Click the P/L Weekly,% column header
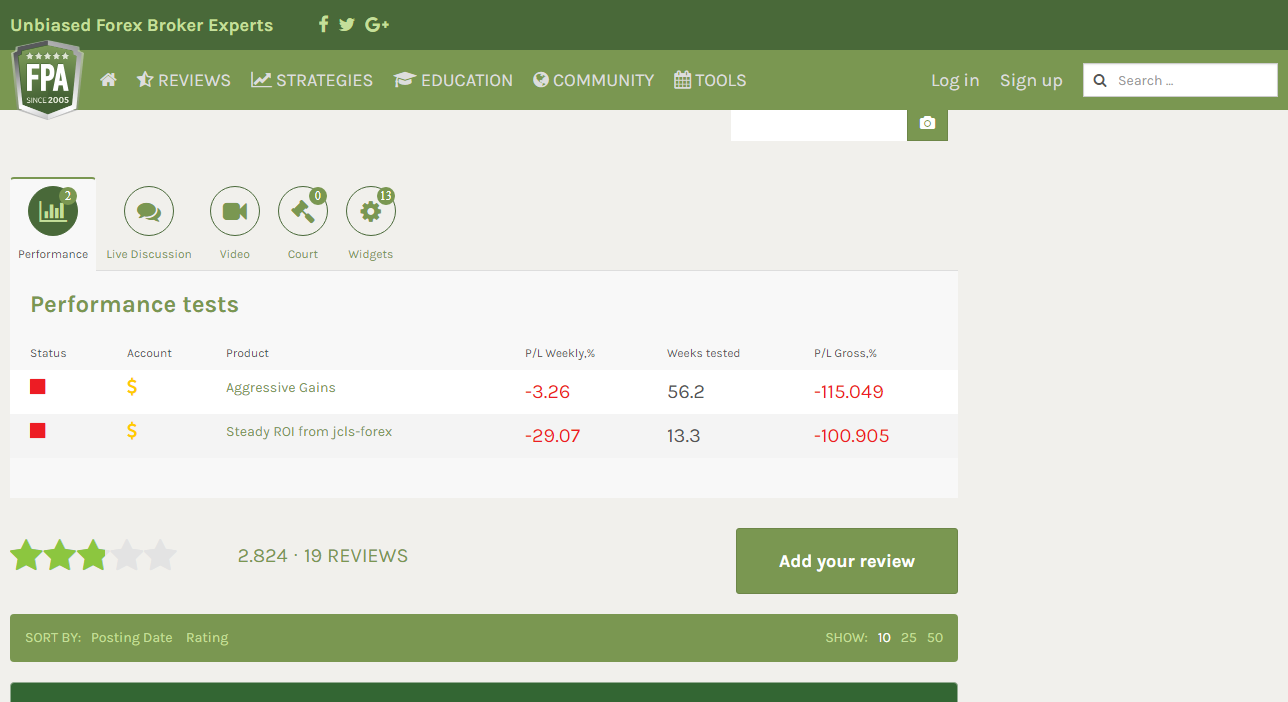 click(560, 353)
